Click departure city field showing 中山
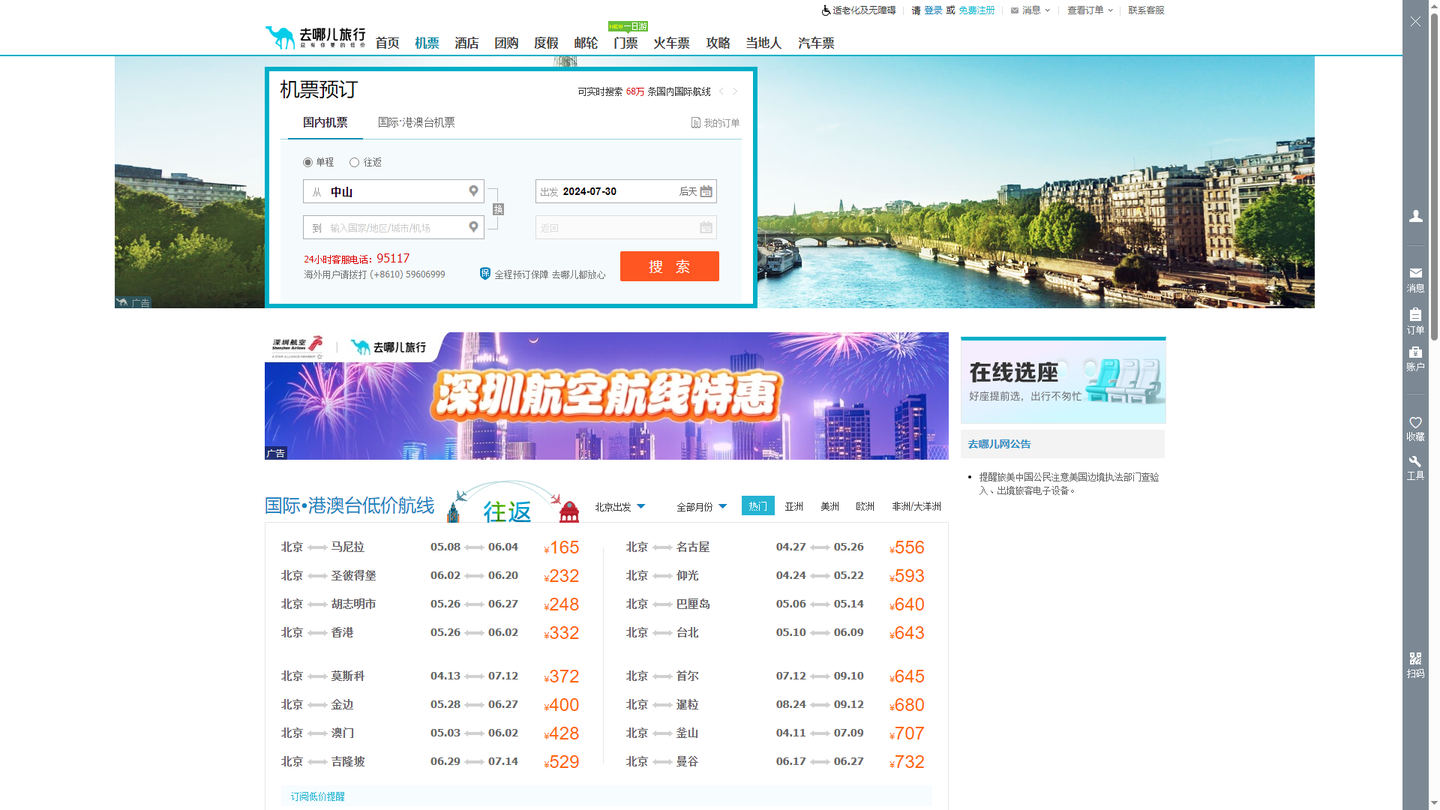 click(393, 191)
